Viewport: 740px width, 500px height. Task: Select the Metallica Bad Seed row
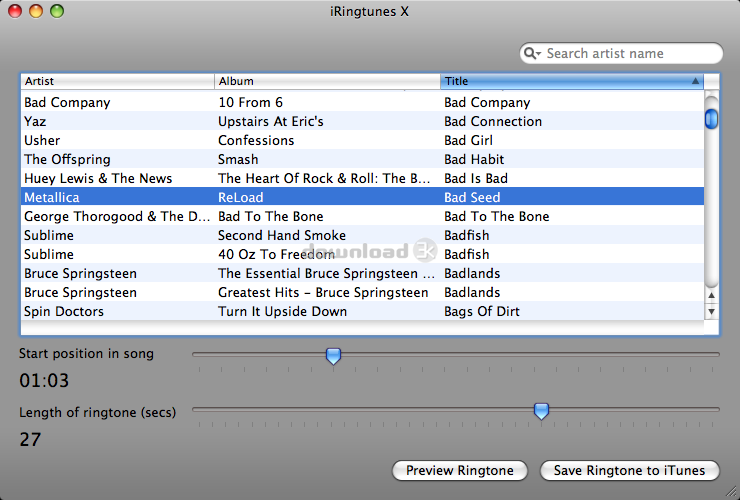coord(362,197)
